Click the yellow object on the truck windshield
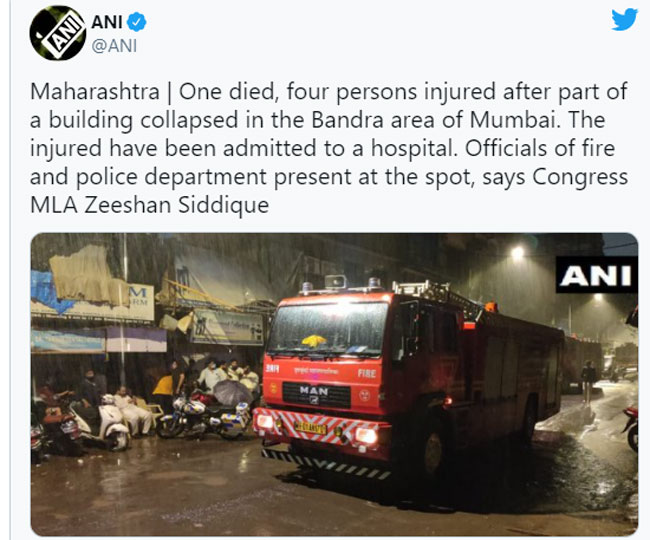Image resolution: width=650 pixels, height=540 pixels. coord(314,341)
